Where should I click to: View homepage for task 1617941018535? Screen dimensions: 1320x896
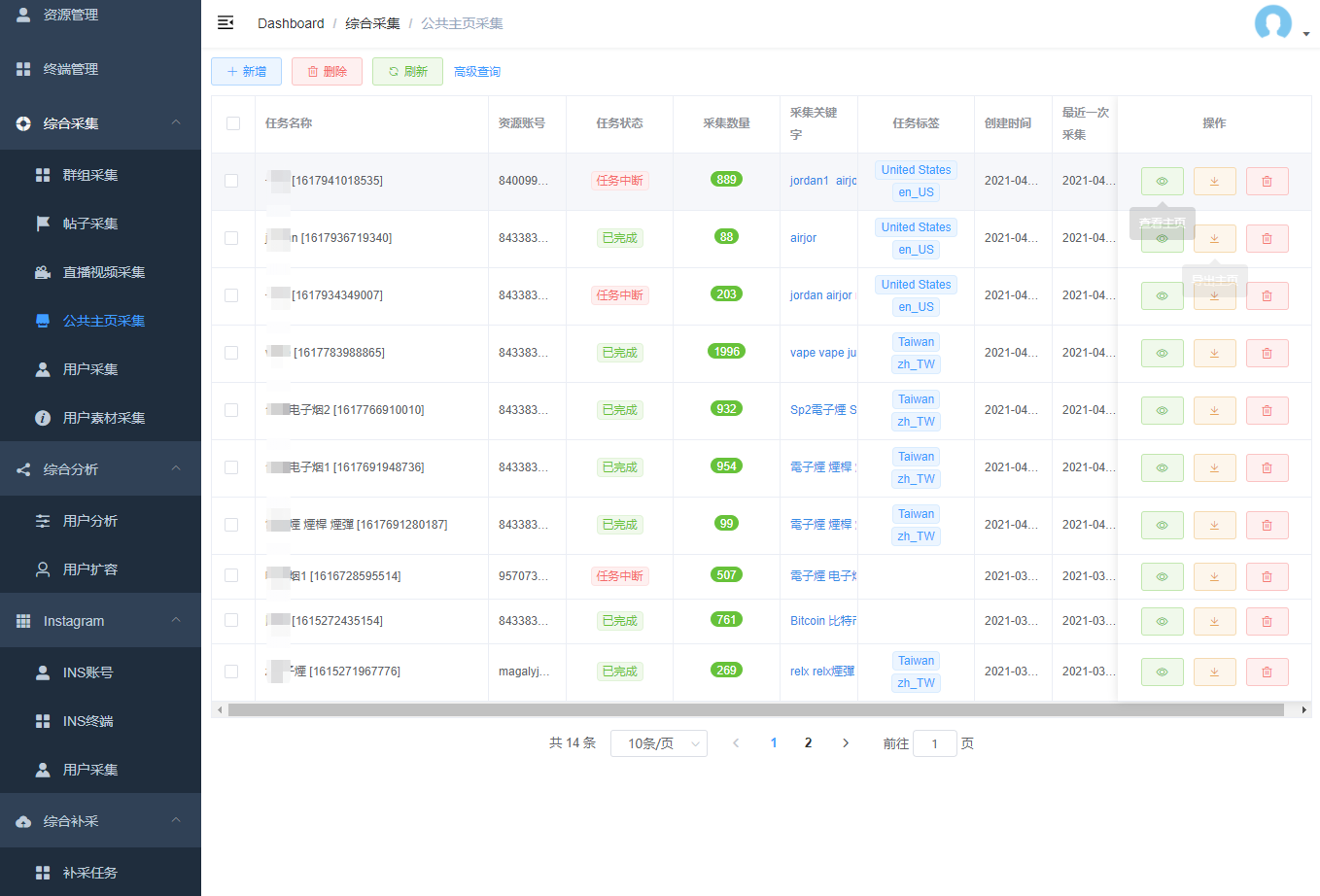tap(1162, 181)
